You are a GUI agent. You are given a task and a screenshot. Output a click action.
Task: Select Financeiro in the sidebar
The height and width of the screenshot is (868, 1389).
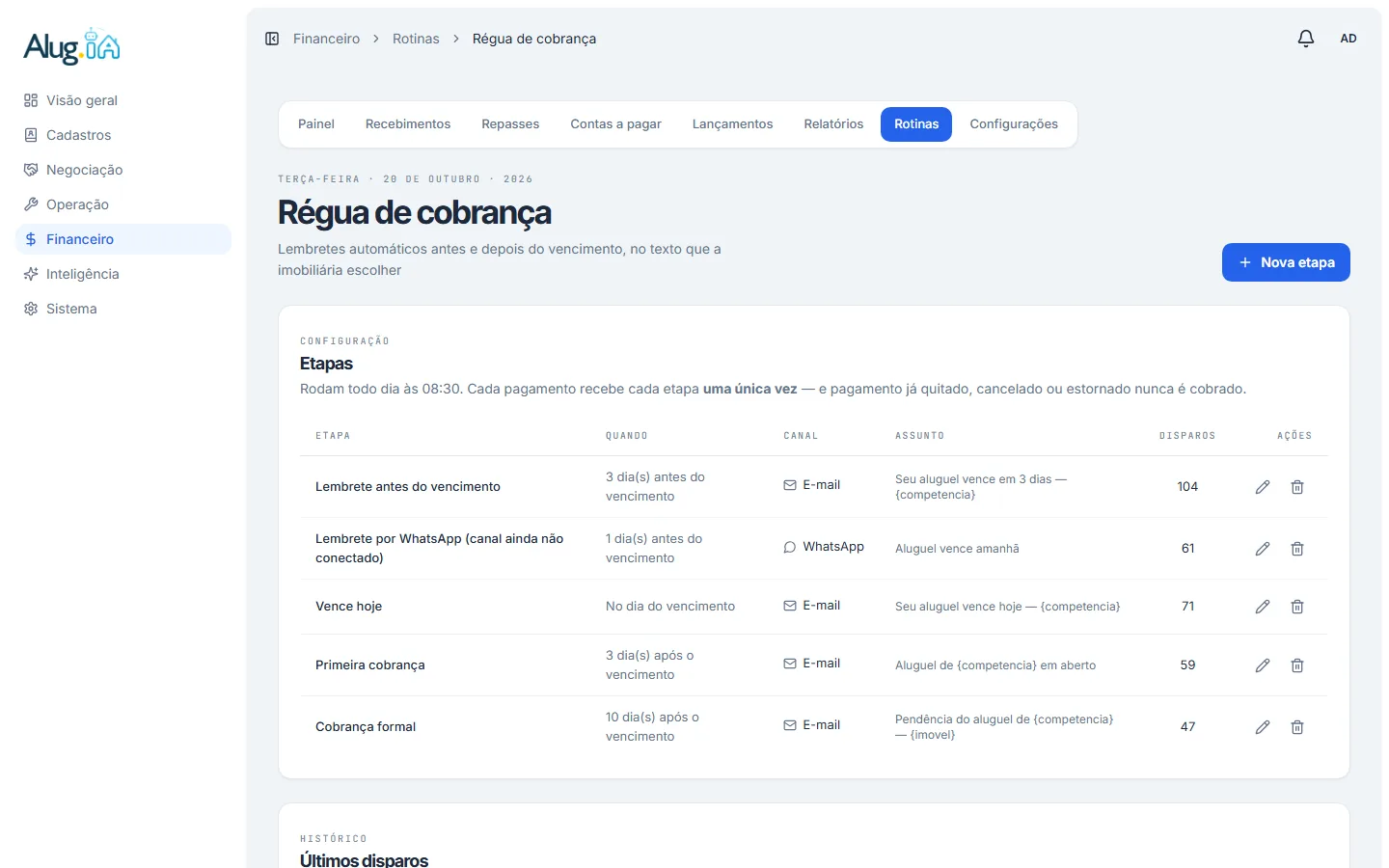[x=123, y=239]
